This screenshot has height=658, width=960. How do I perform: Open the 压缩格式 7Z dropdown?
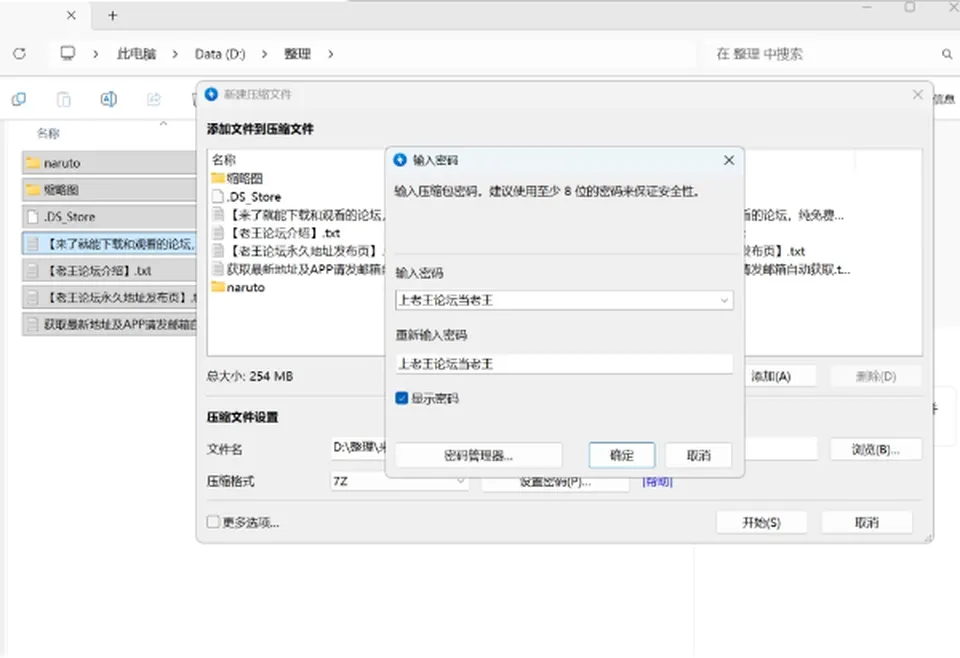(x=400, y=482)
